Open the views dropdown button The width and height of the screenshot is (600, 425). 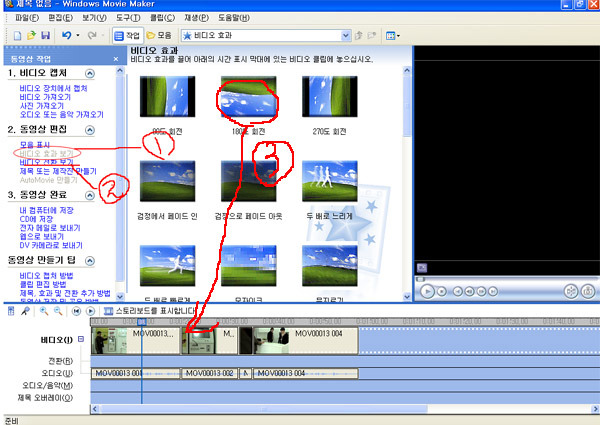pyautogui.click(x=393, y=36)
